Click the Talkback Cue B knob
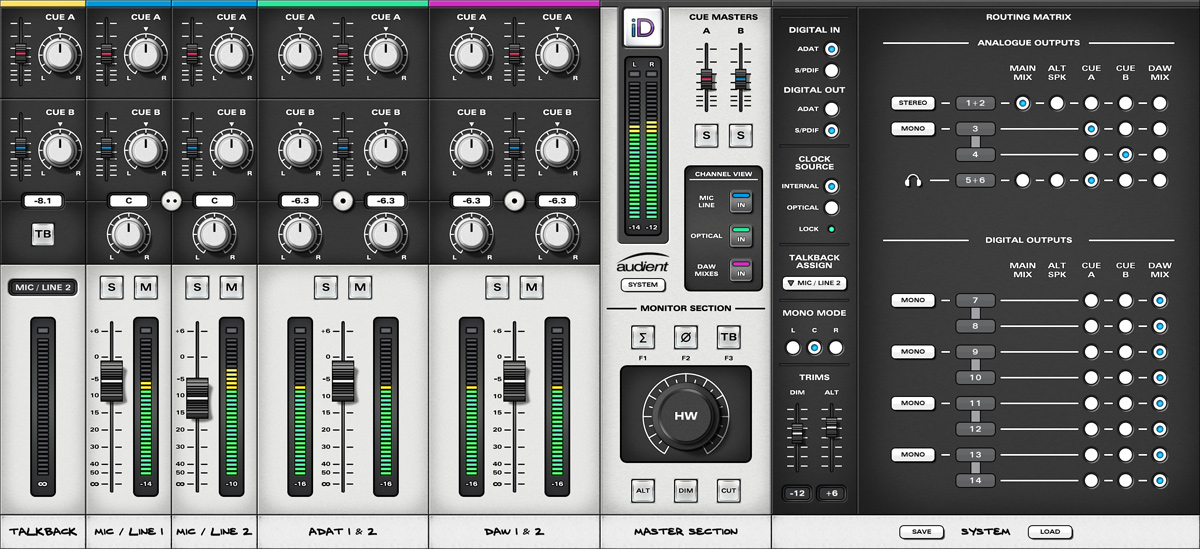The width and height of the screenshot is (1200, 549). [x=59, y=149]
